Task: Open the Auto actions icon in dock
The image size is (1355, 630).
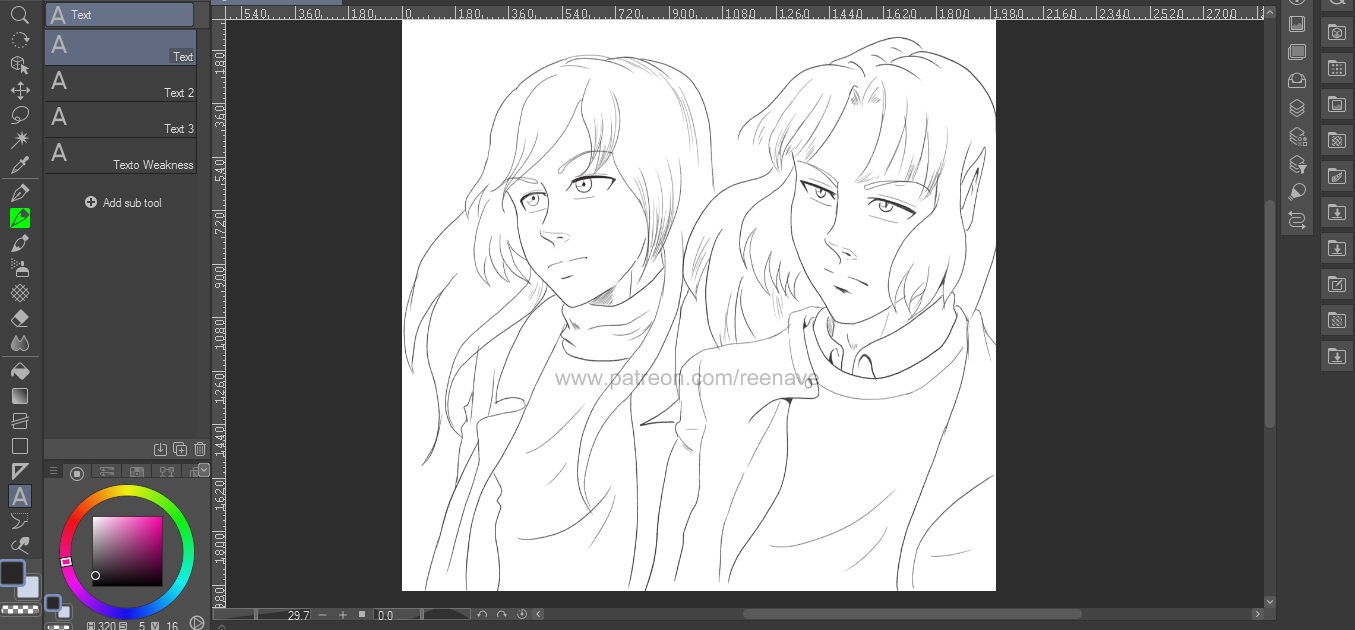Action: click(x=1297, y=220)
